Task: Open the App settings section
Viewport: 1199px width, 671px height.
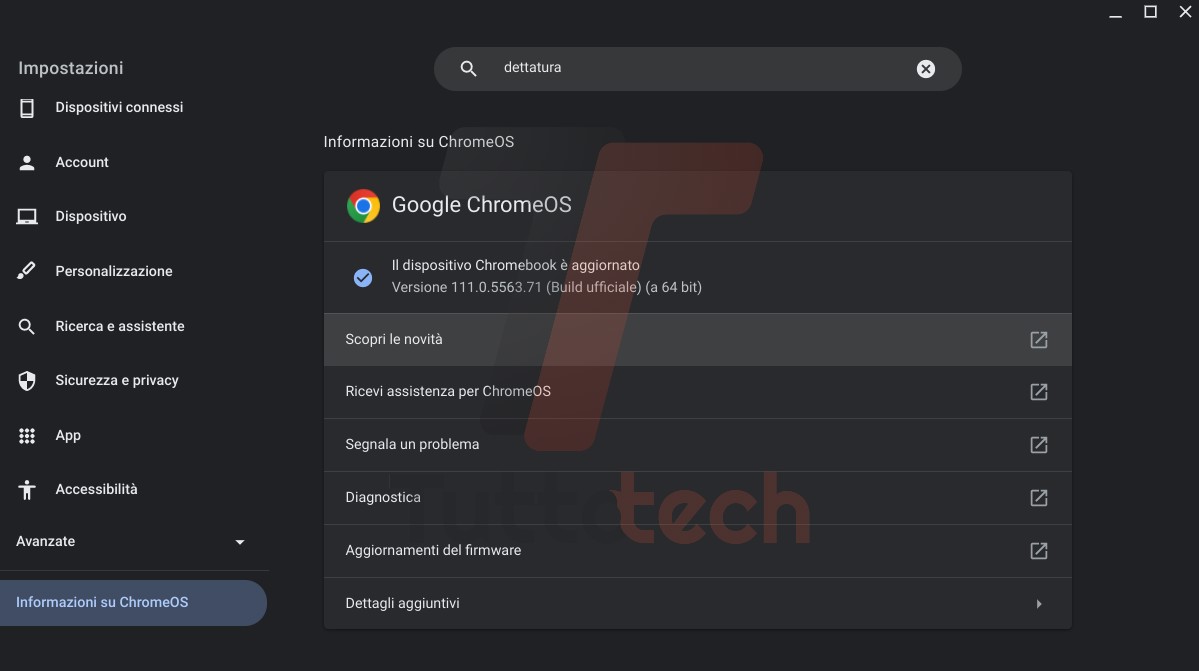Action: click(68, 435)
